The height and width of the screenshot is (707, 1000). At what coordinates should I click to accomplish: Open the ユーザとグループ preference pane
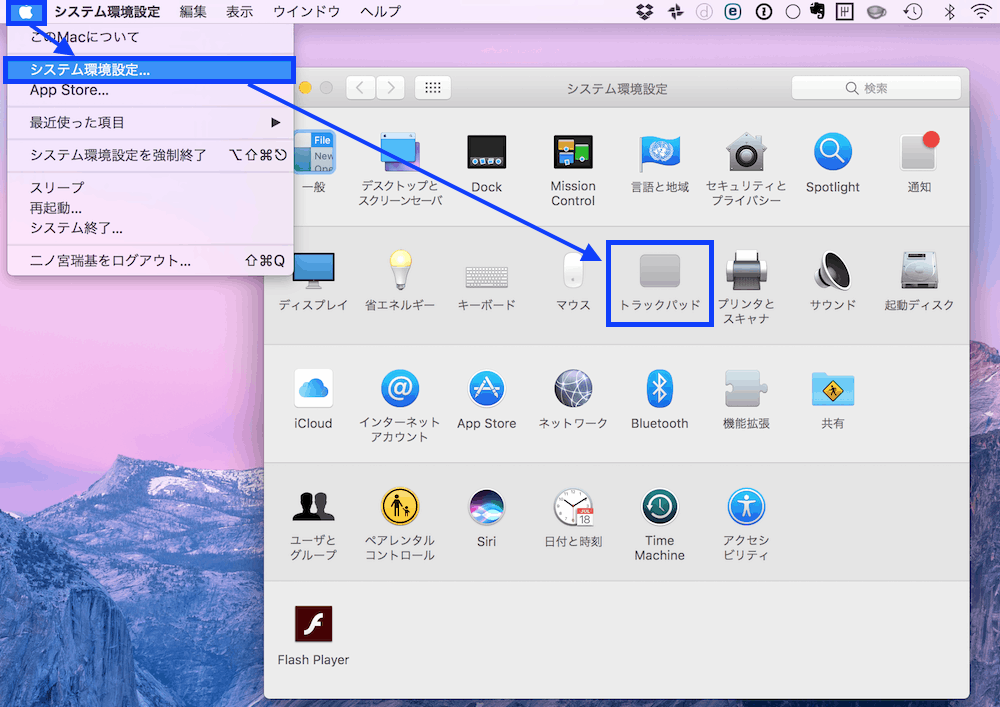click(313, 524)
